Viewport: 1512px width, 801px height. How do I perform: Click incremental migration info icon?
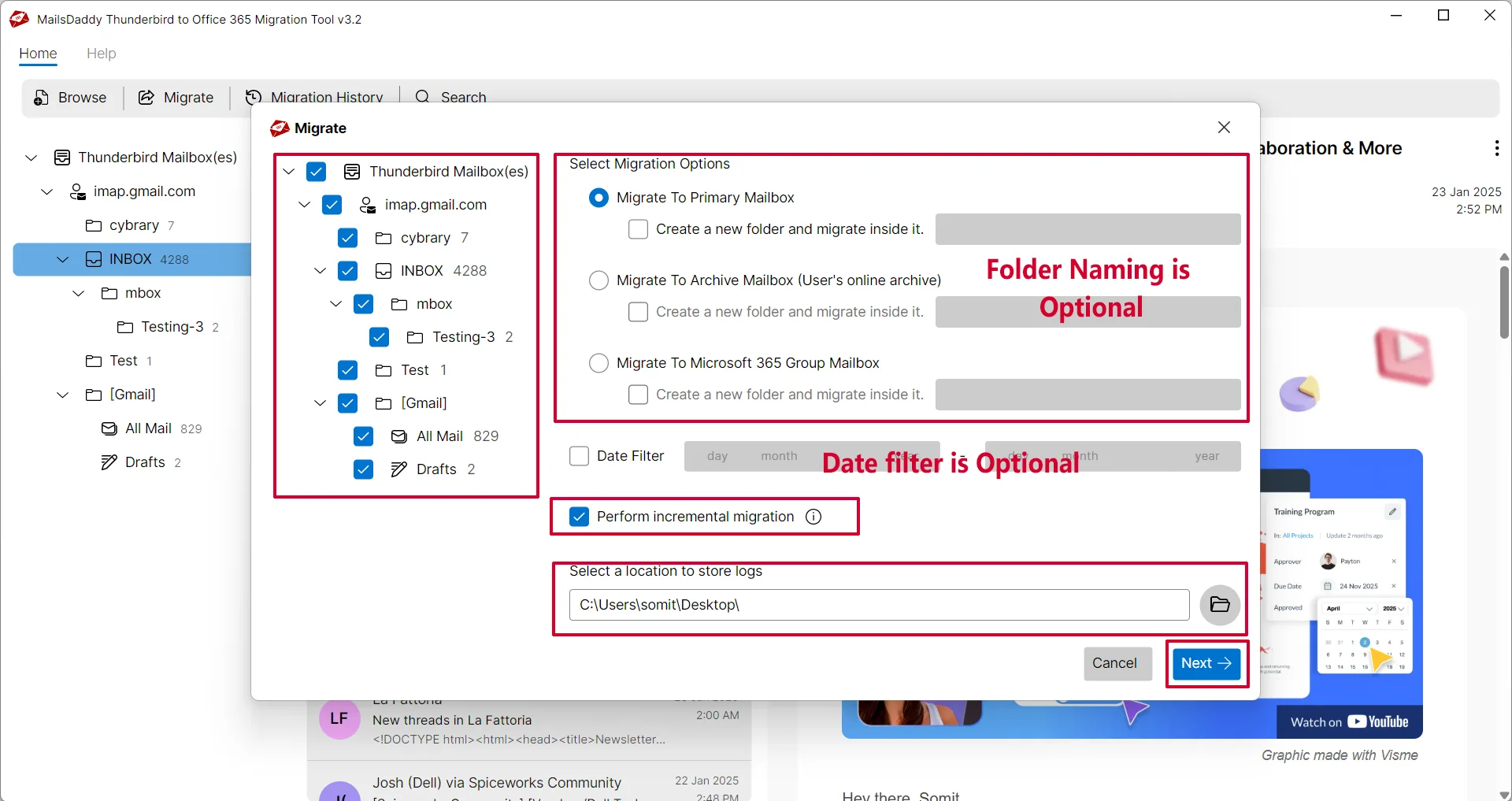coord(813,517)
